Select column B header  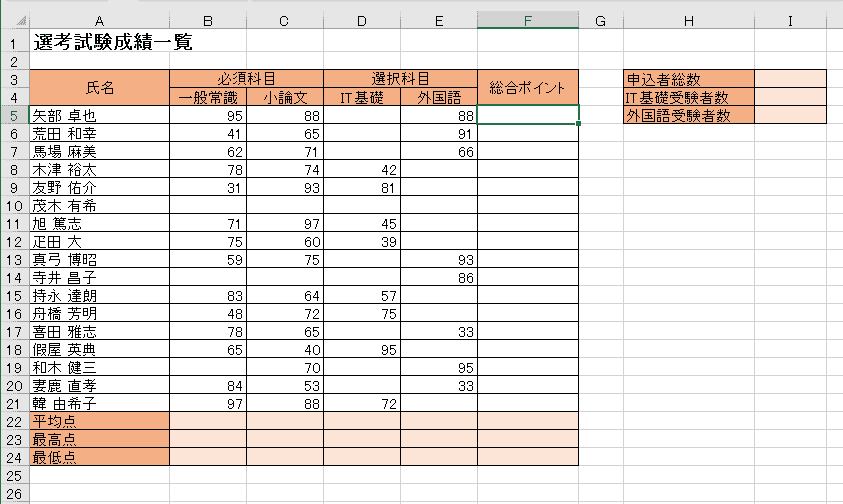[x=208, y=21]
